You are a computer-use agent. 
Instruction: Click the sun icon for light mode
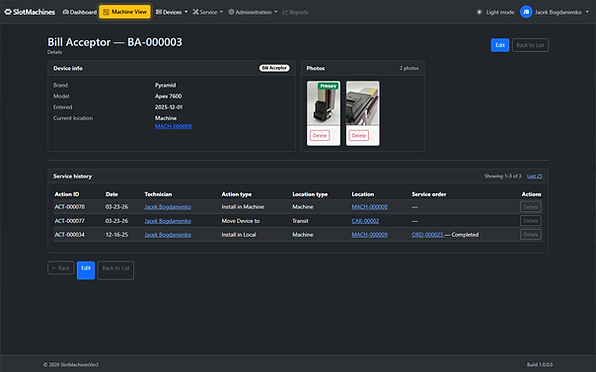tap(479, 12)
